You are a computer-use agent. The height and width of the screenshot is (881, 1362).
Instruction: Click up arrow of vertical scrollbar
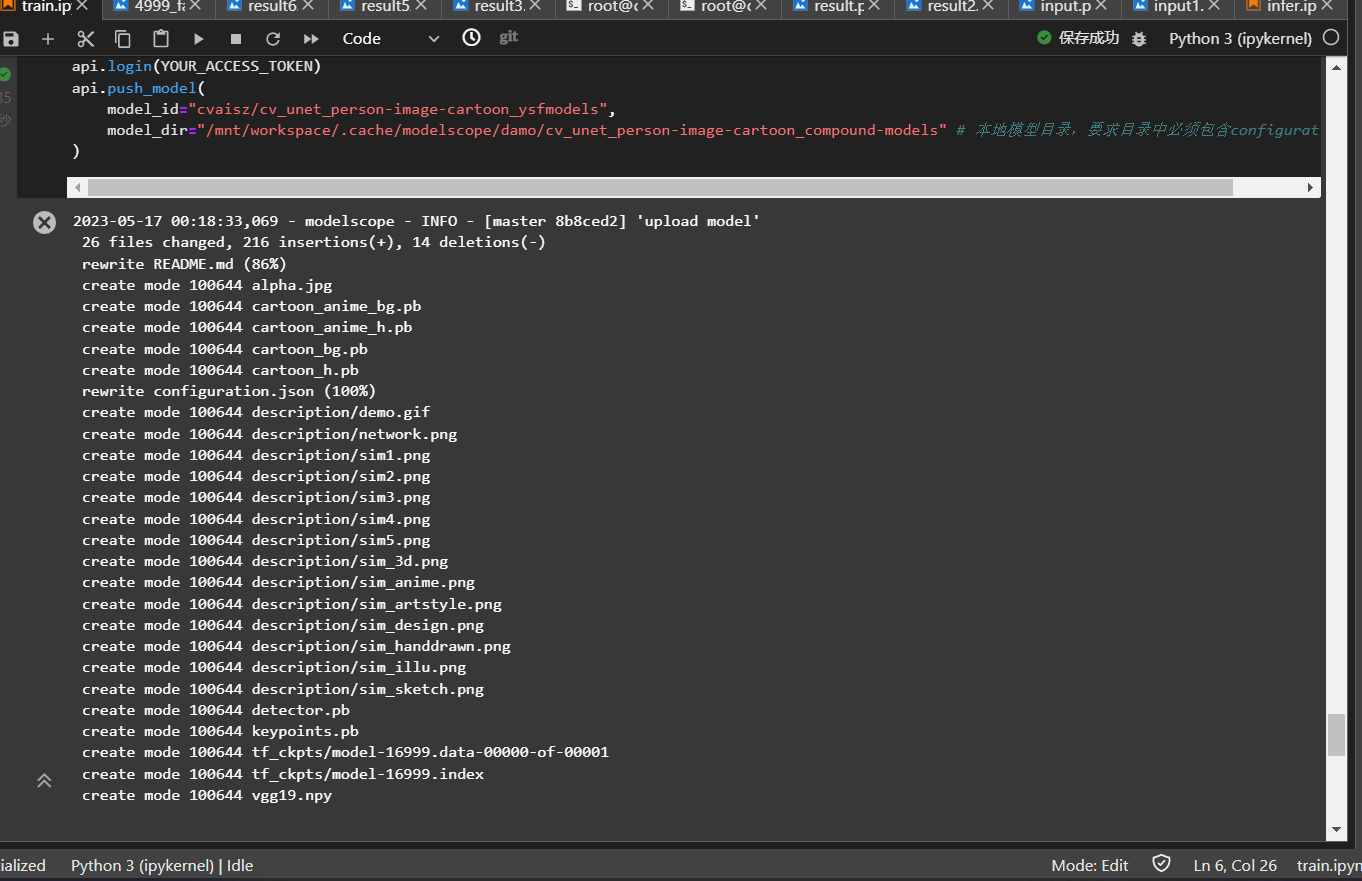[x=1336, y=66]
